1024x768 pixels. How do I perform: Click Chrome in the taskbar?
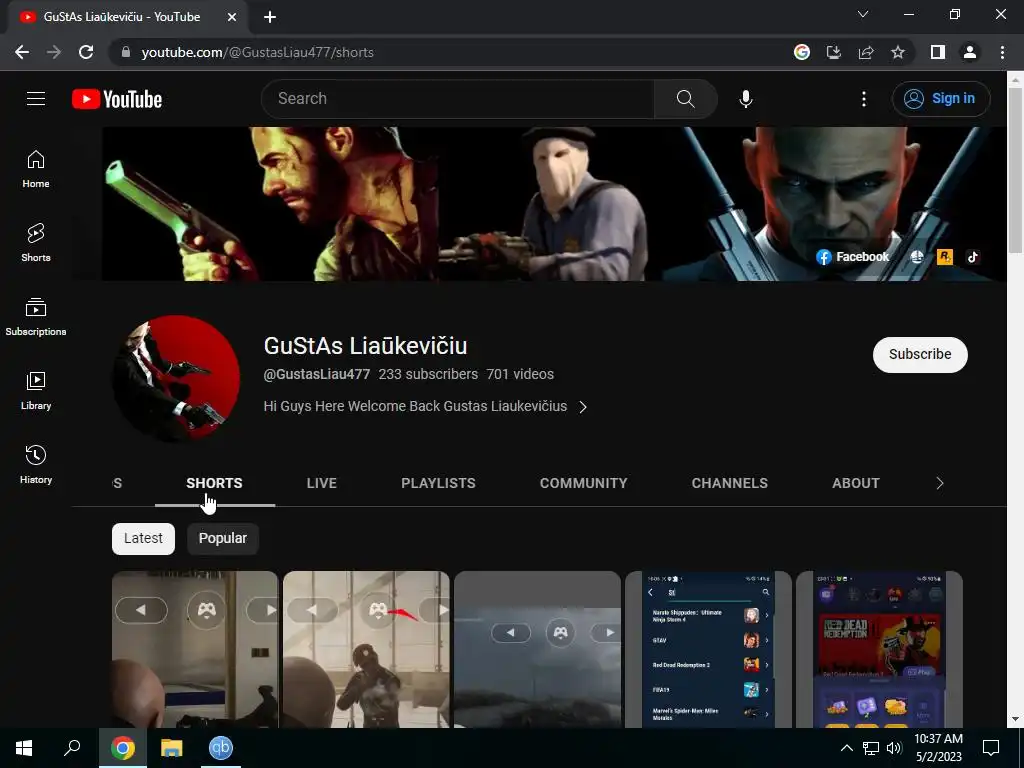pos(122,748)
